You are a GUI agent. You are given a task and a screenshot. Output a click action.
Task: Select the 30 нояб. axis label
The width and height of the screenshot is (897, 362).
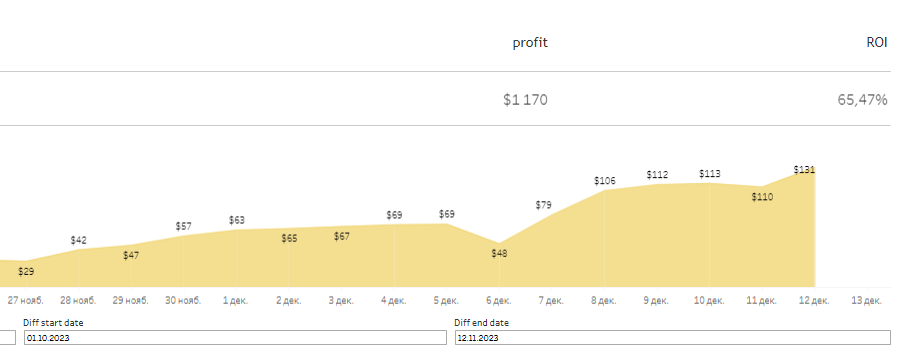[183, 301]
